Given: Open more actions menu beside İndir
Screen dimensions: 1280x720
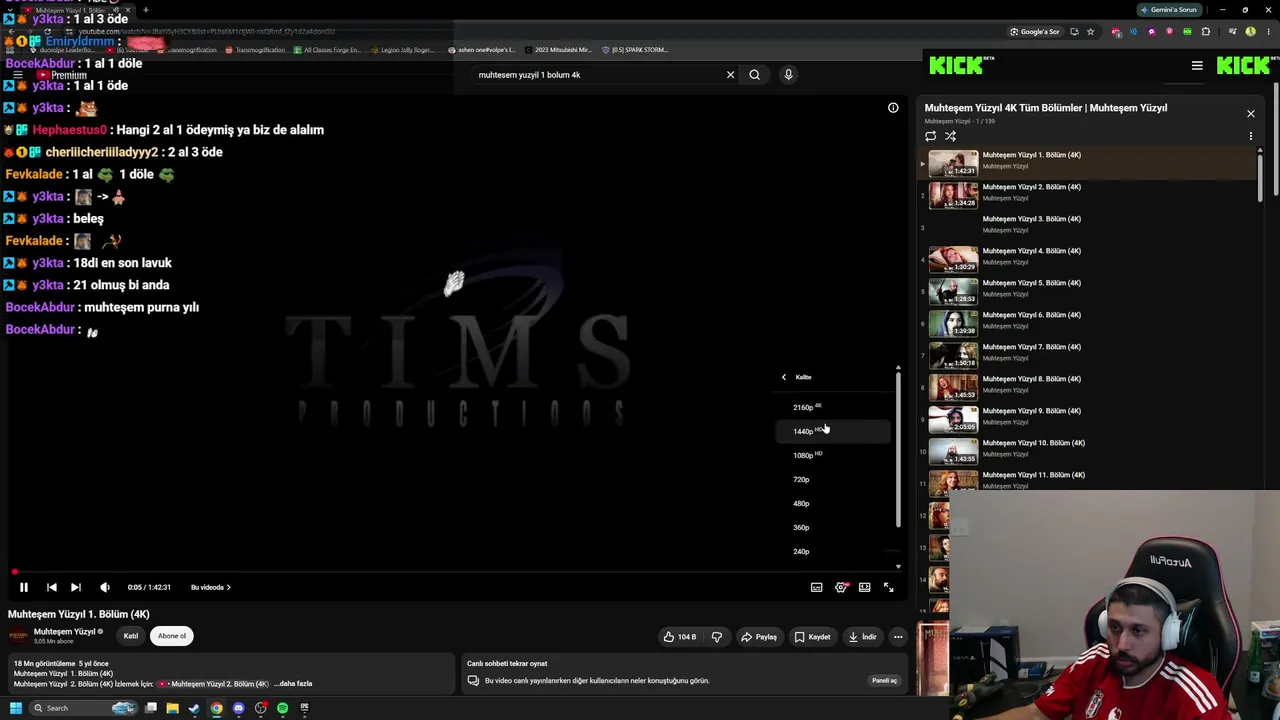Looking at the screenshot, I should click(898, 637).
